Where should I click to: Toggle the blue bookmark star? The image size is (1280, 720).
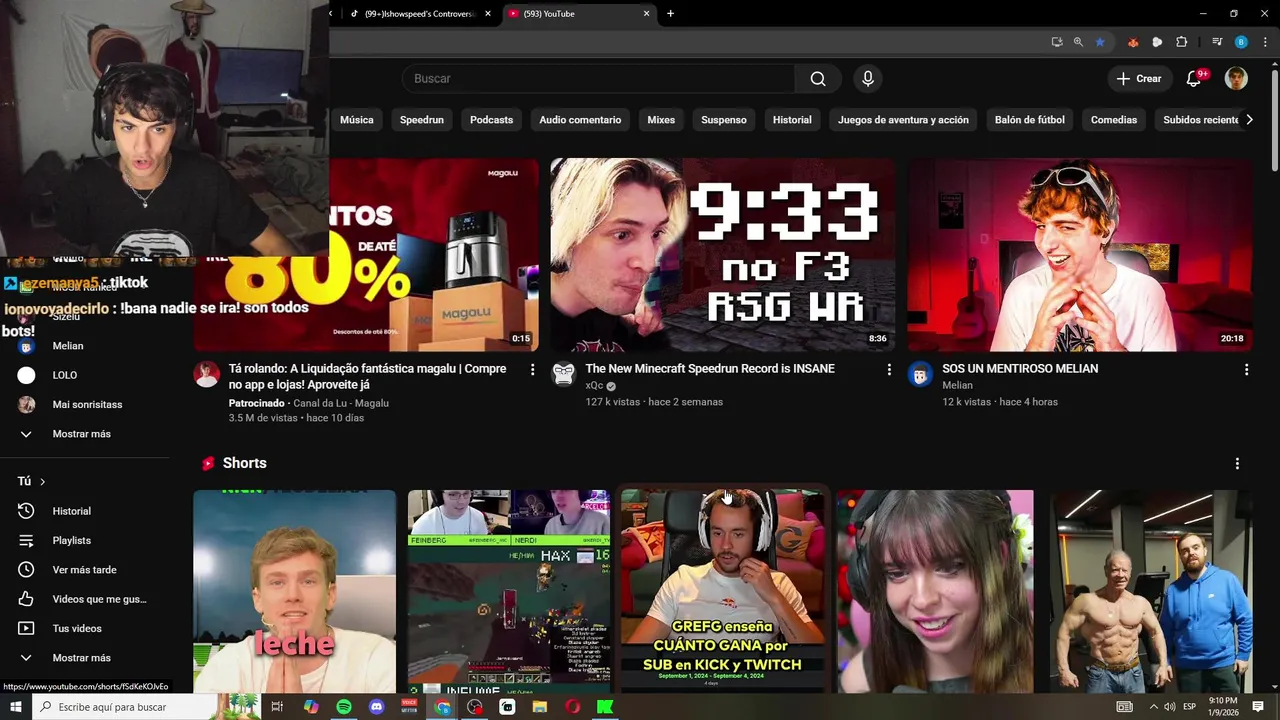coord(1100,42)
